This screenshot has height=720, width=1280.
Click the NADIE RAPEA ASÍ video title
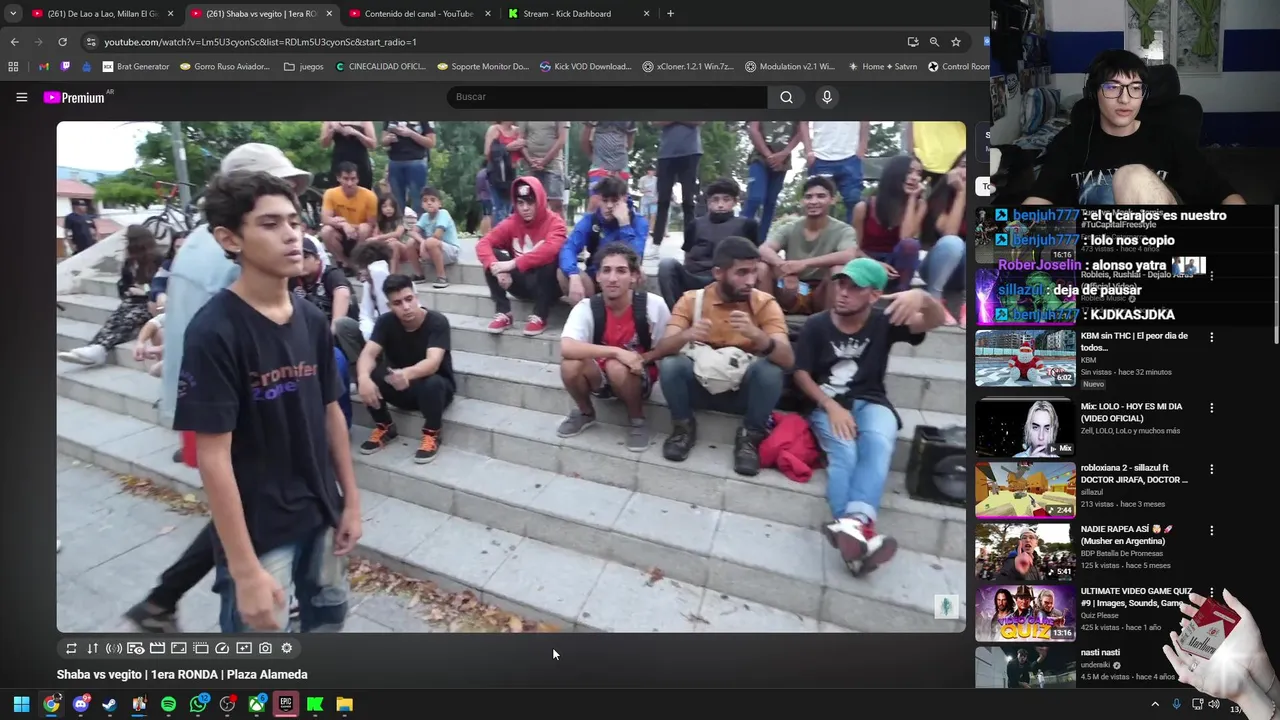1126,535
